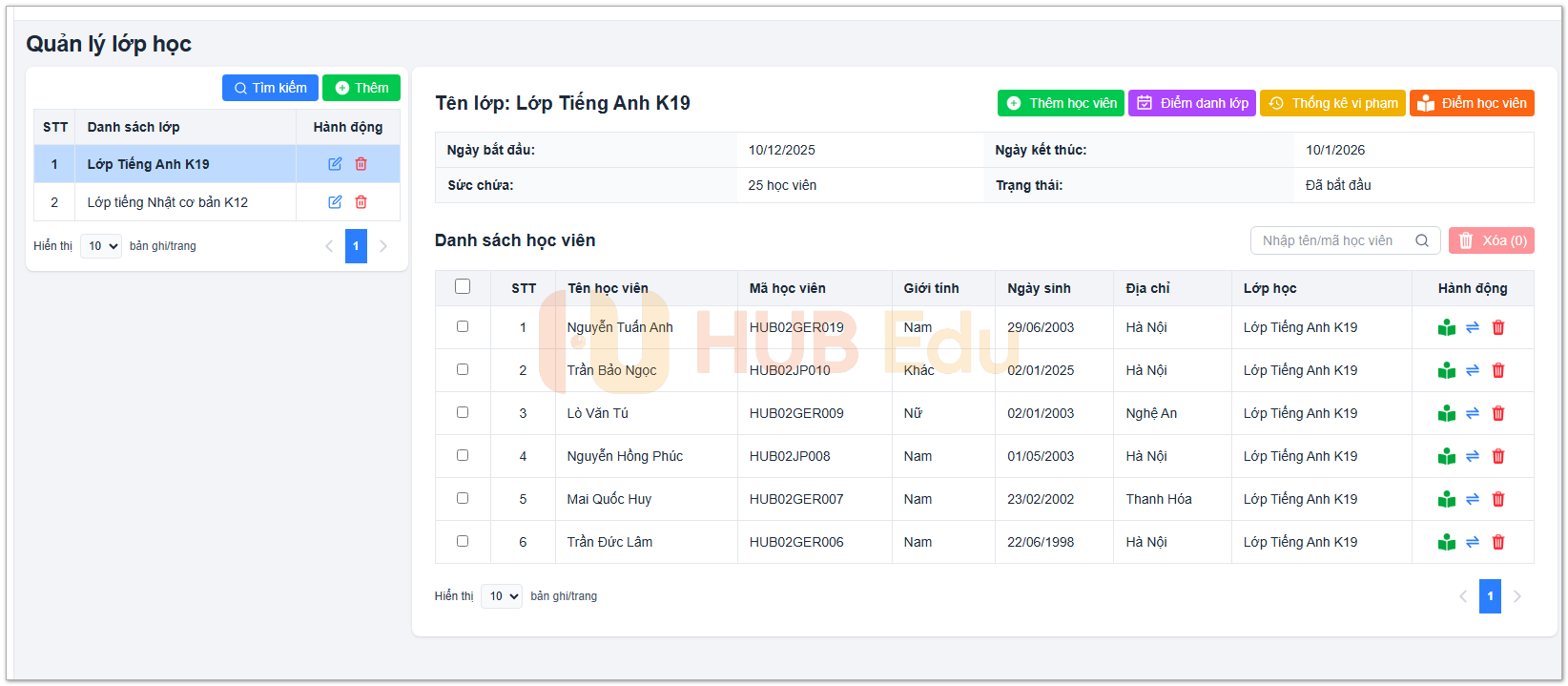Open the score icon for Nguyễn Hồng Phúc
The height and width of the screenshot is (686, 1568).
1447,456
